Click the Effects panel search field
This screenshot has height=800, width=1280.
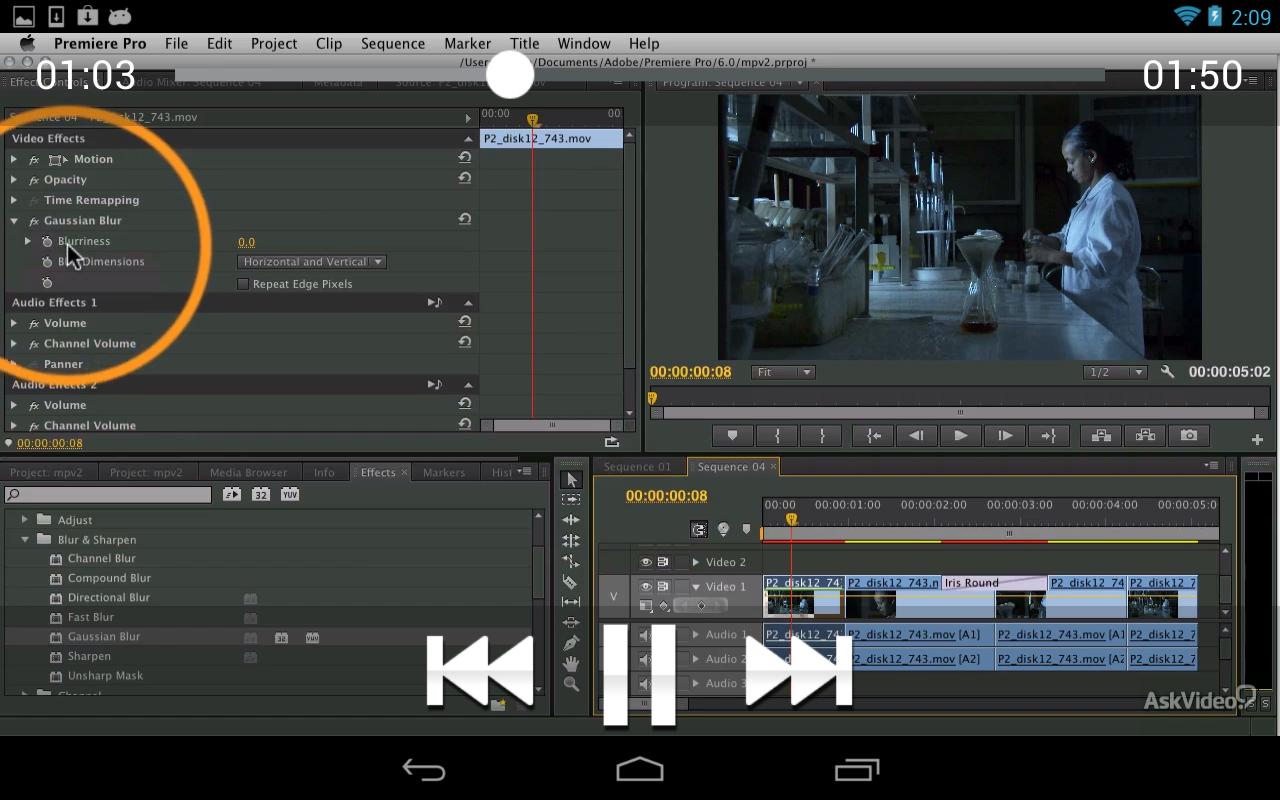pyautogui.click(x=108, y=495)
